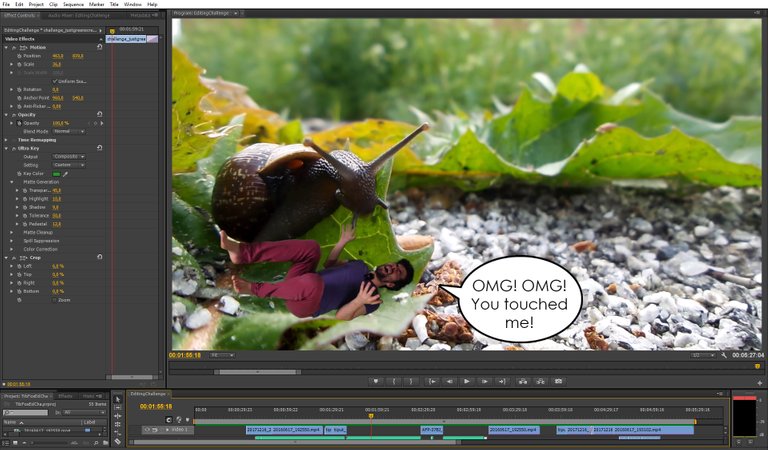Open the Opacity Blend Mode dropdown

pyautogui.click(x=68, y=131)
